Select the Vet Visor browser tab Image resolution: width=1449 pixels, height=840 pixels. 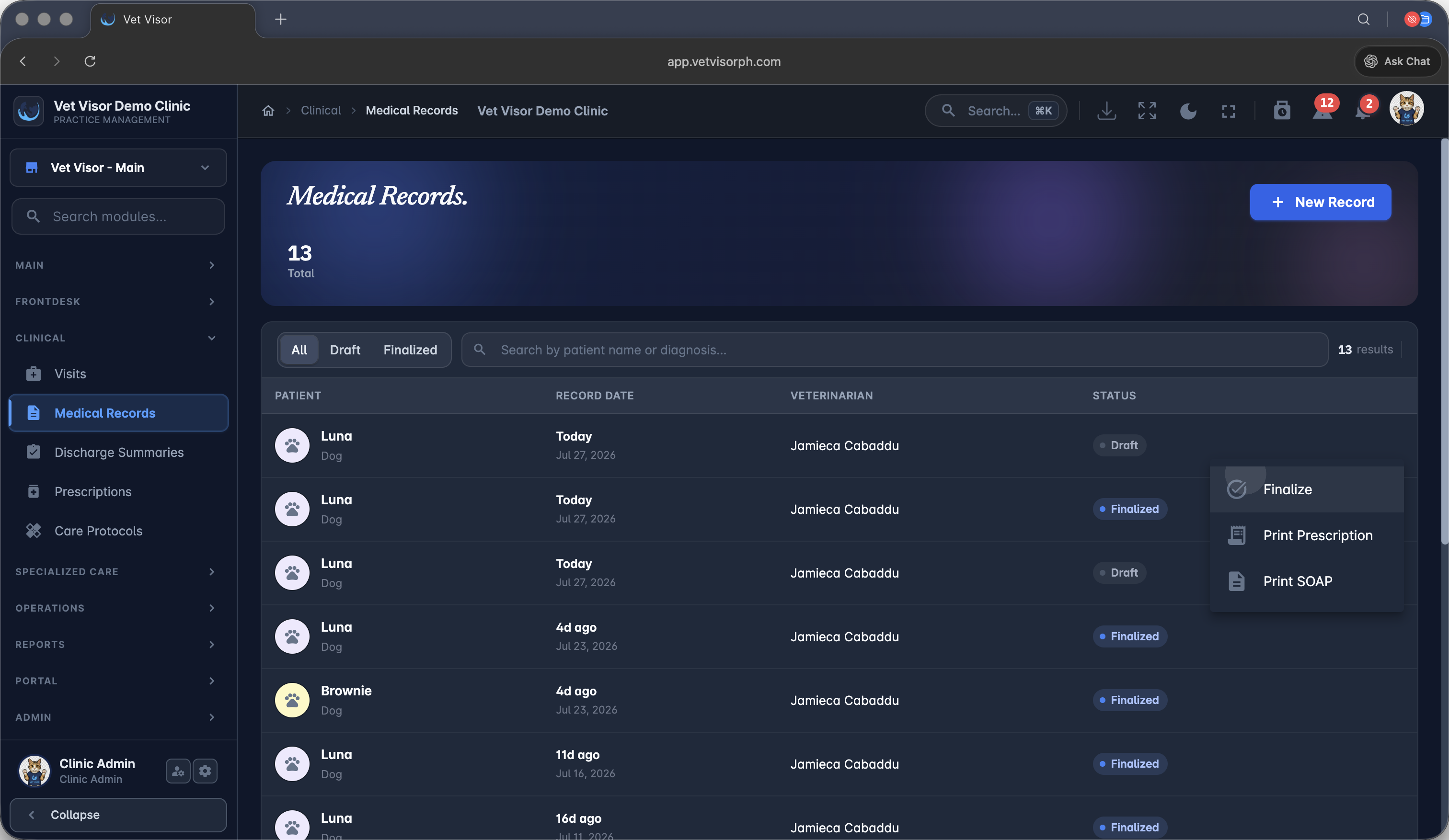point(172,20)
